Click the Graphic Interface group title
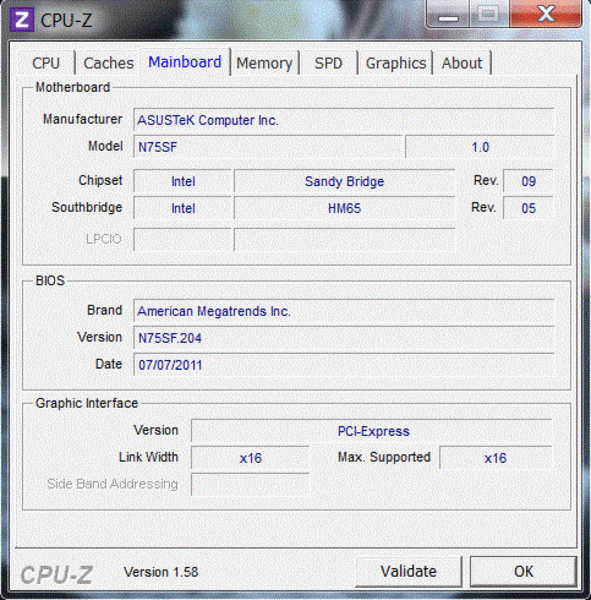 [87, 403]
